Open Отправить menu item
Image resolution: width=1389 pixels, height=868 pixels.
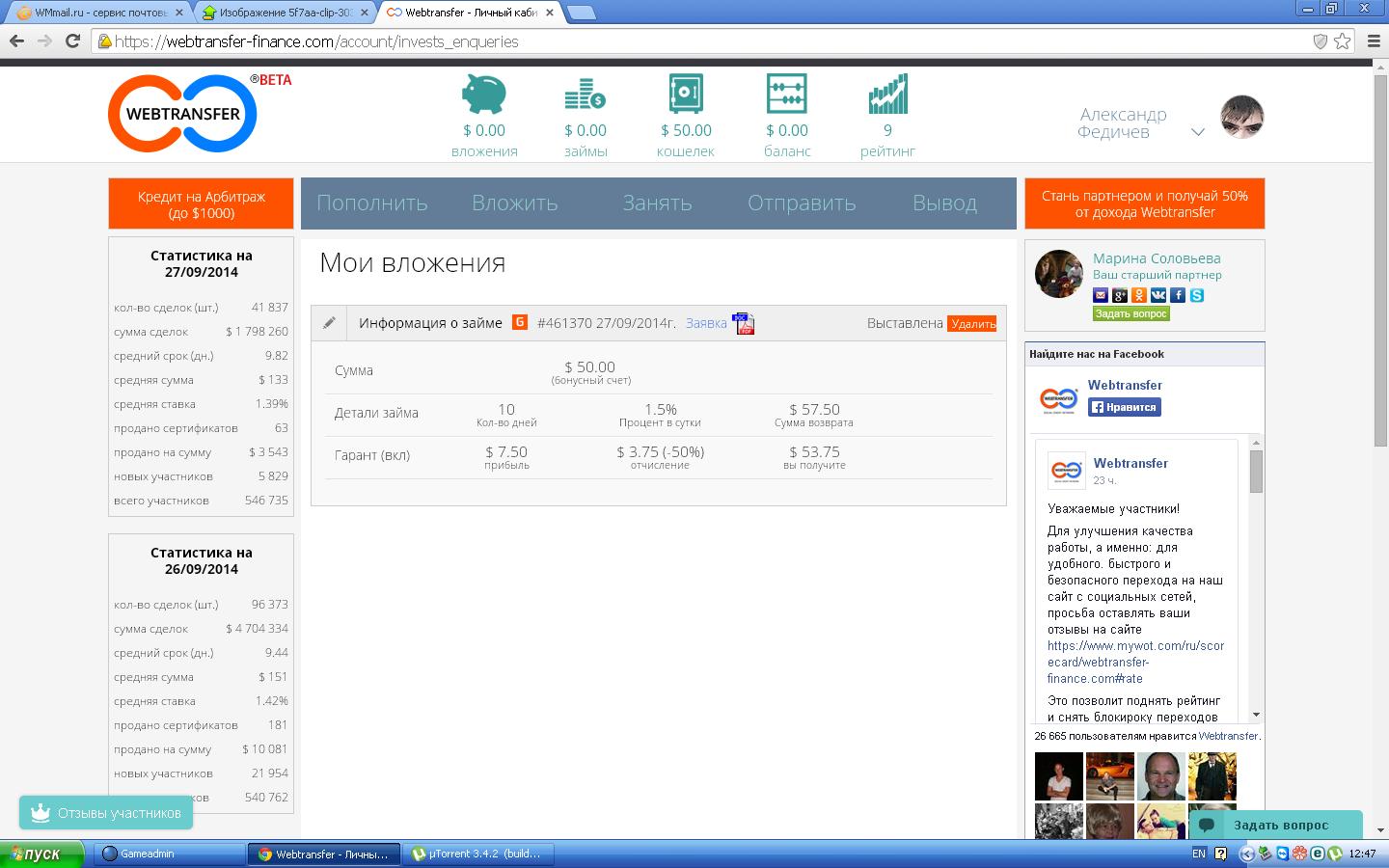click(802, 203)
